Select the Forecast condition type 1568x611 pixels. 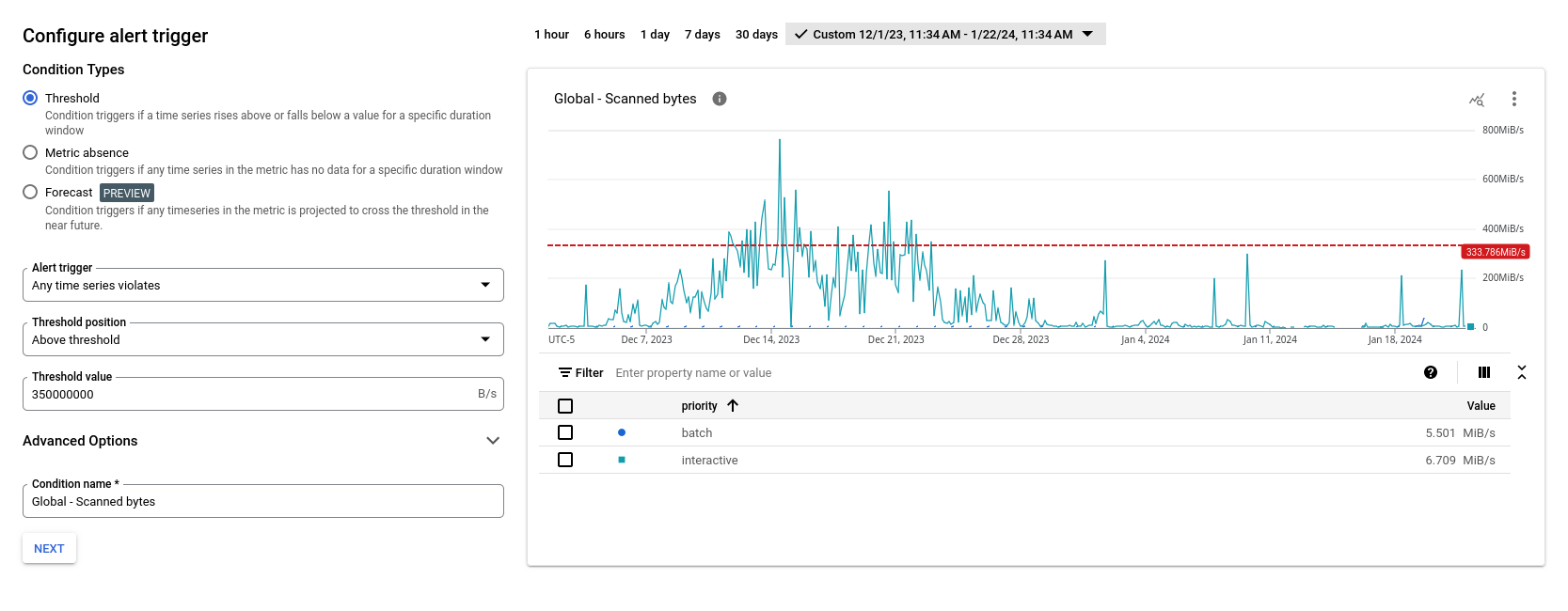point(30,192)
